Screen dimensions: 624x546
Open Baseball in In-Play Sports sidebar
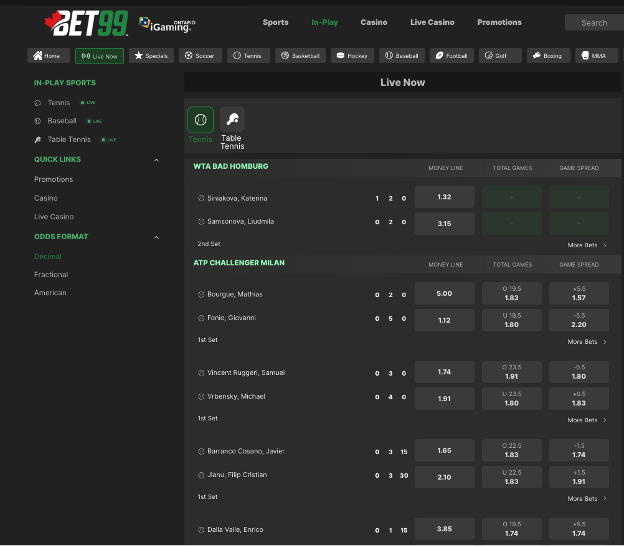tap(62, 121)
